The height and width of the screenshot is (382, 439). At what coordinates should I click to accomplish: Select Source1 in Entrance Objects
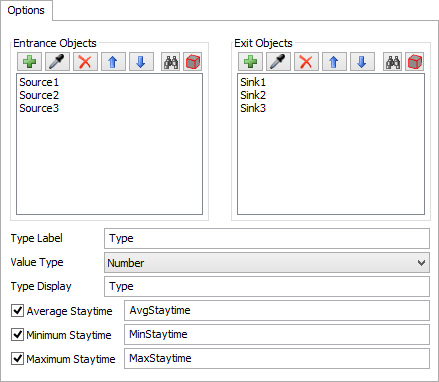39,82
